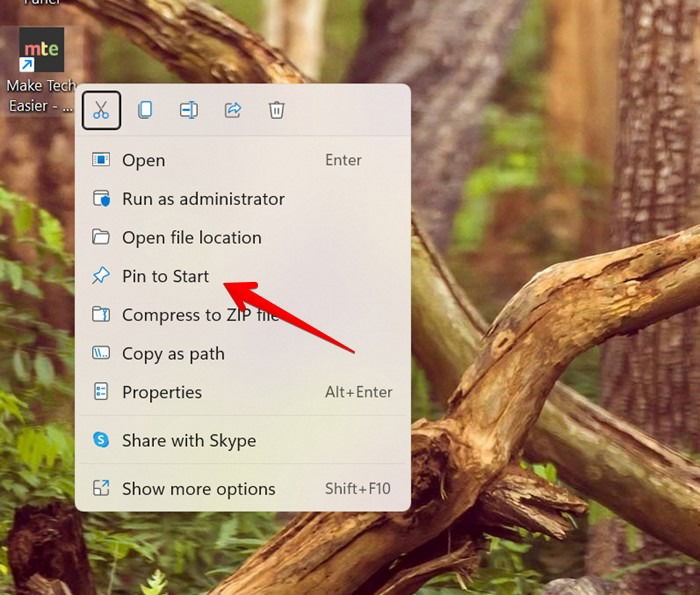The height and width of the screenshot is (595, 700).
Task: Click the Delete trash icon
Action: click(276, 110)
